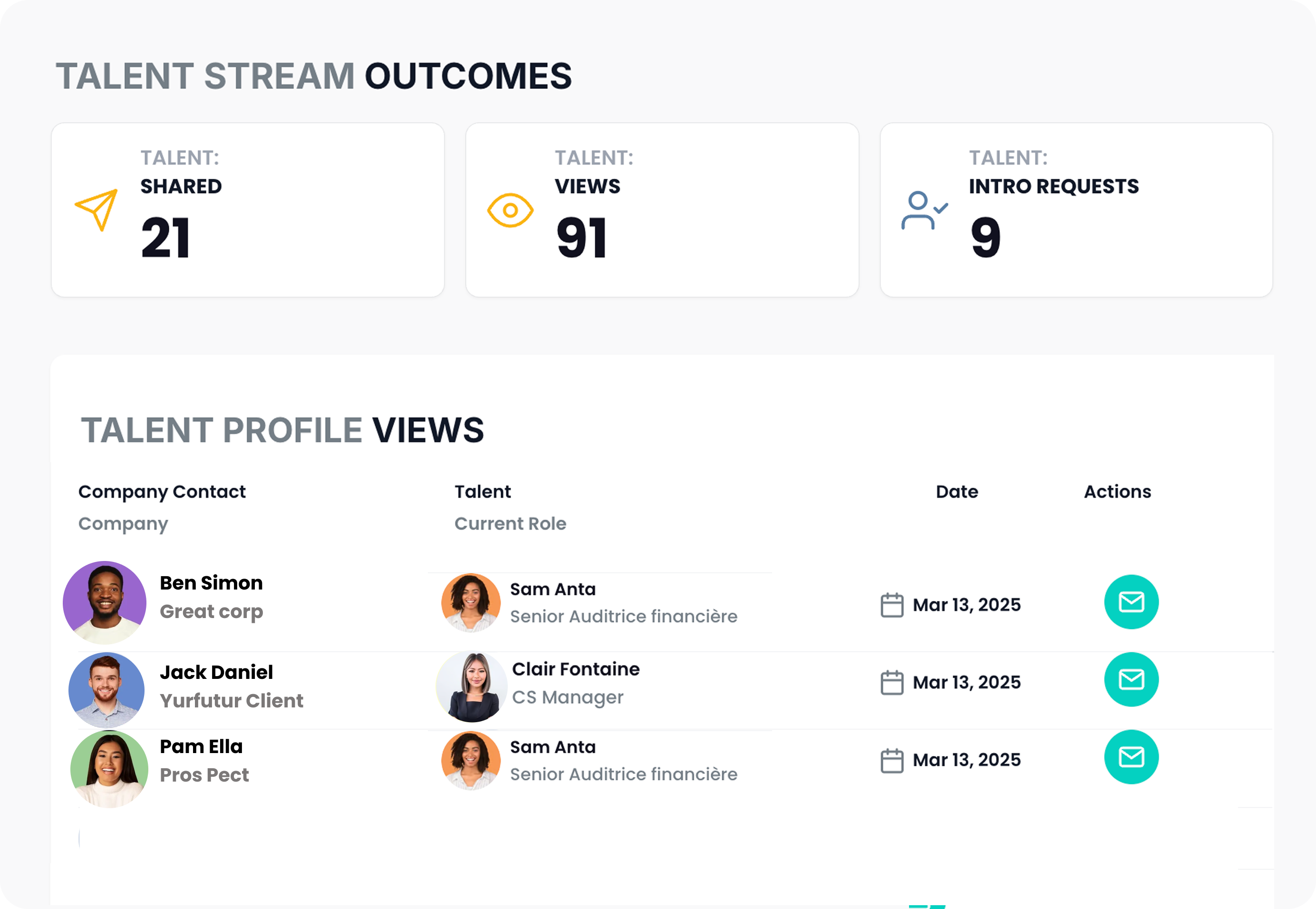Click calendar icon in Jack Daniel's row
This screenshot has height=909, width=1316.
click(x=892, y=682)
